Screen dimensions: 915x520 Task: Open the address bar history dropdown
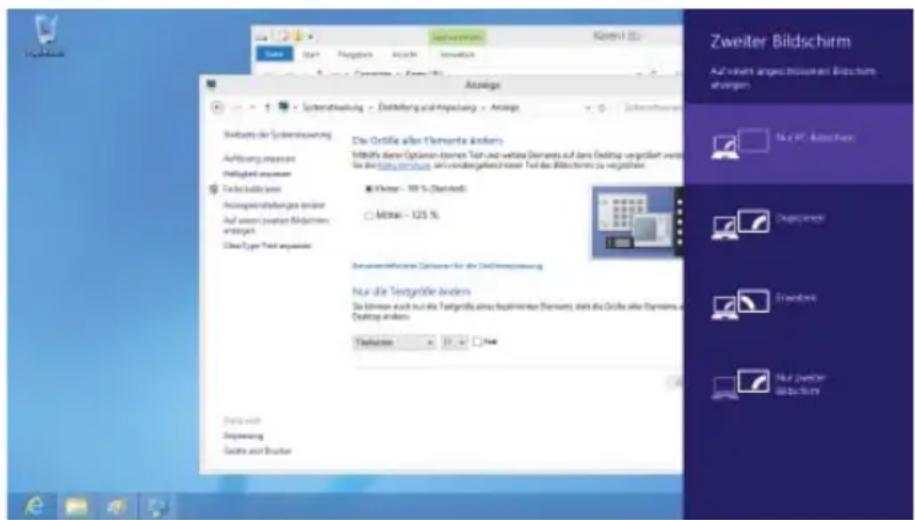point(588,108)
